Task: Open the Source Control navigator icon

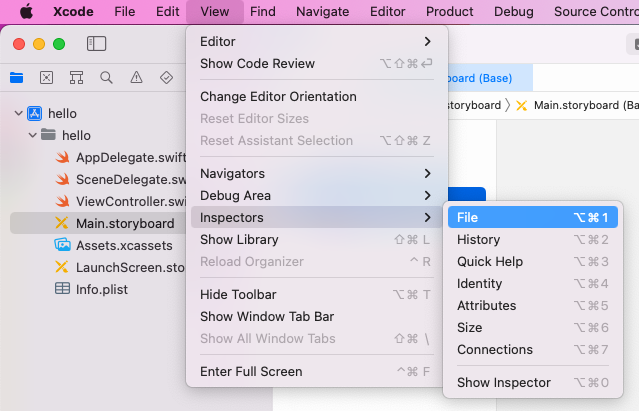Action: 46,77
